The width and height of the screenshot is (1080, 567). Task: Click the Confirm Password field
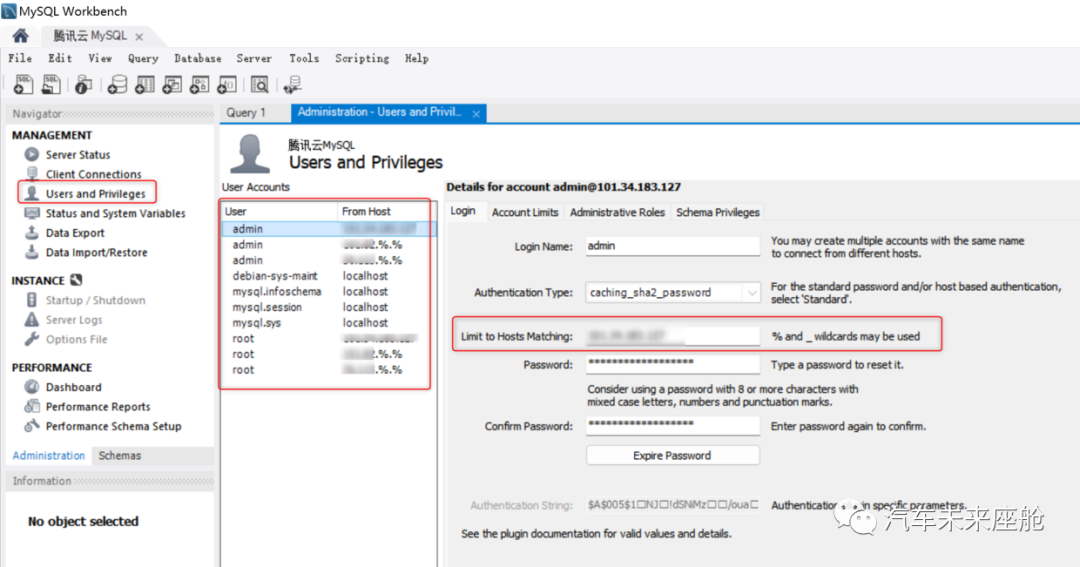coord(673,425)
